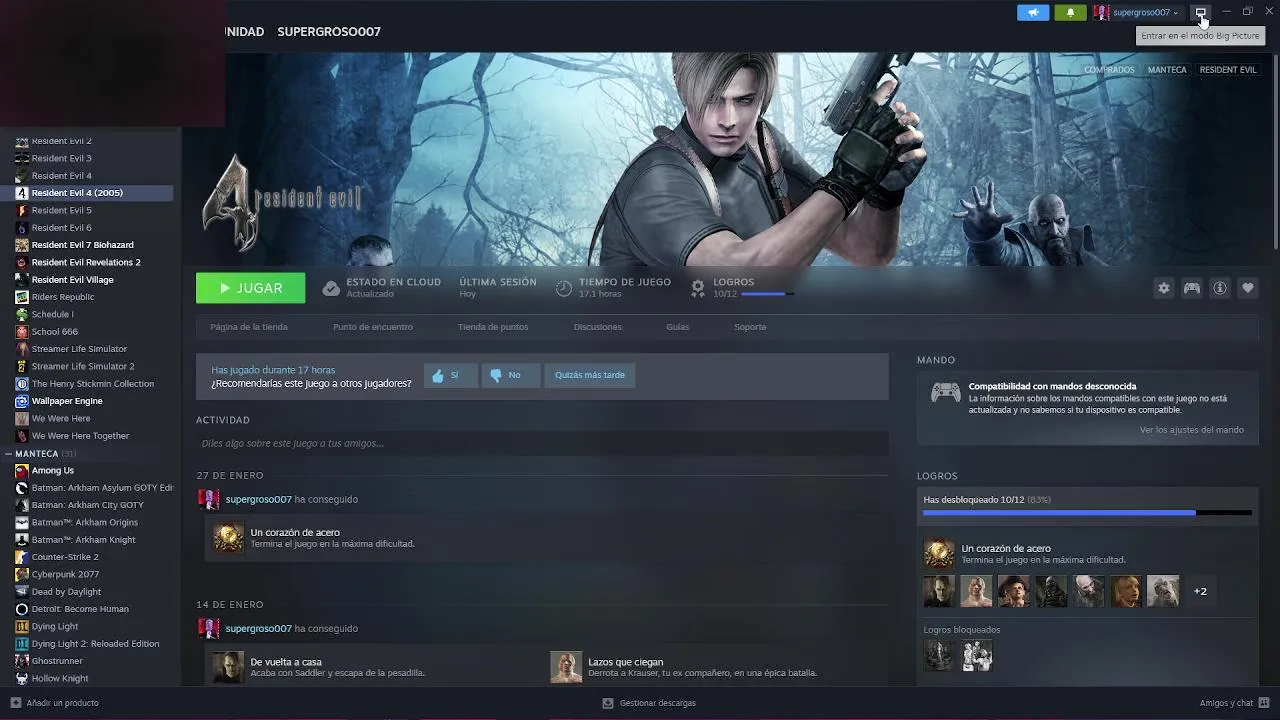
Task: Select Resident Evil 7 Biohazard in library
Action: (82, 245)
